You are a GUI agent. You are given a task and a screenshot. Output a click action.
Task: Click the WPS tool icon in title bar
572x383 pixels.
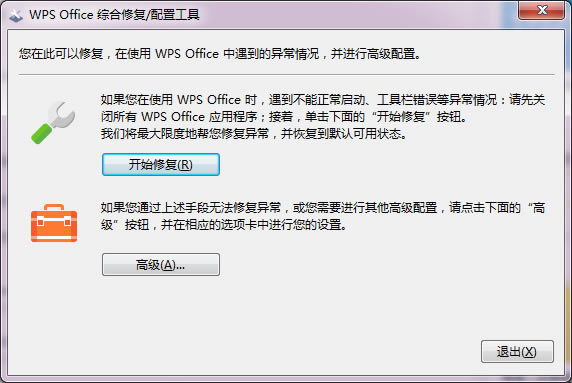coord(16,15)
